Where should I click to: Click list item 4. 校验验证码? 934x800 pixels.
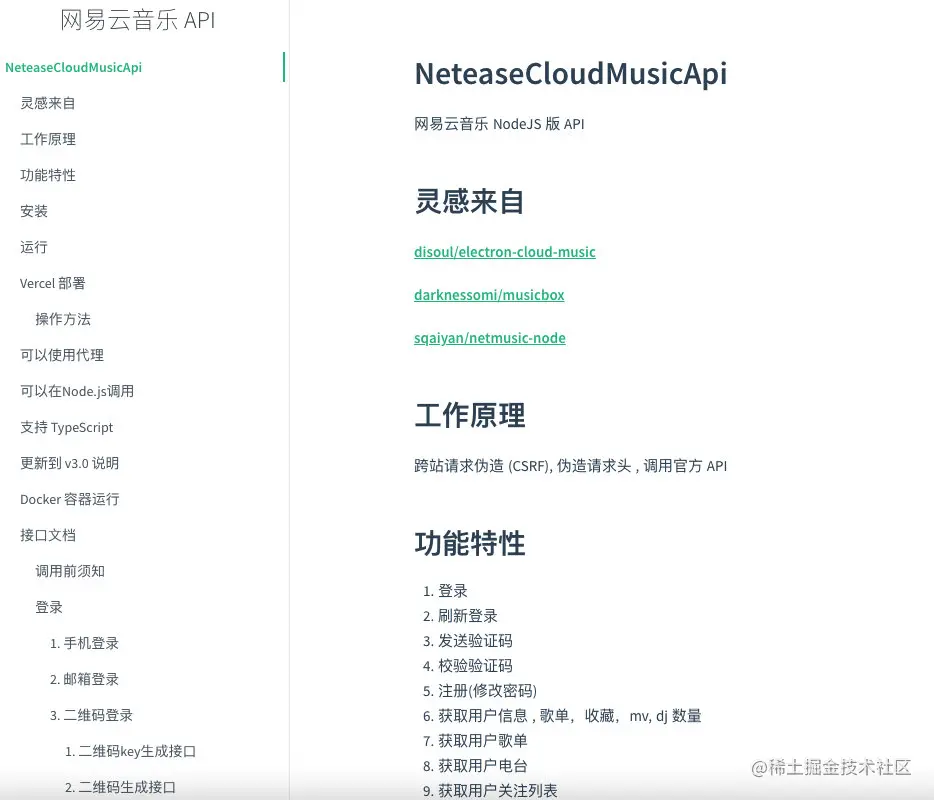468,666
